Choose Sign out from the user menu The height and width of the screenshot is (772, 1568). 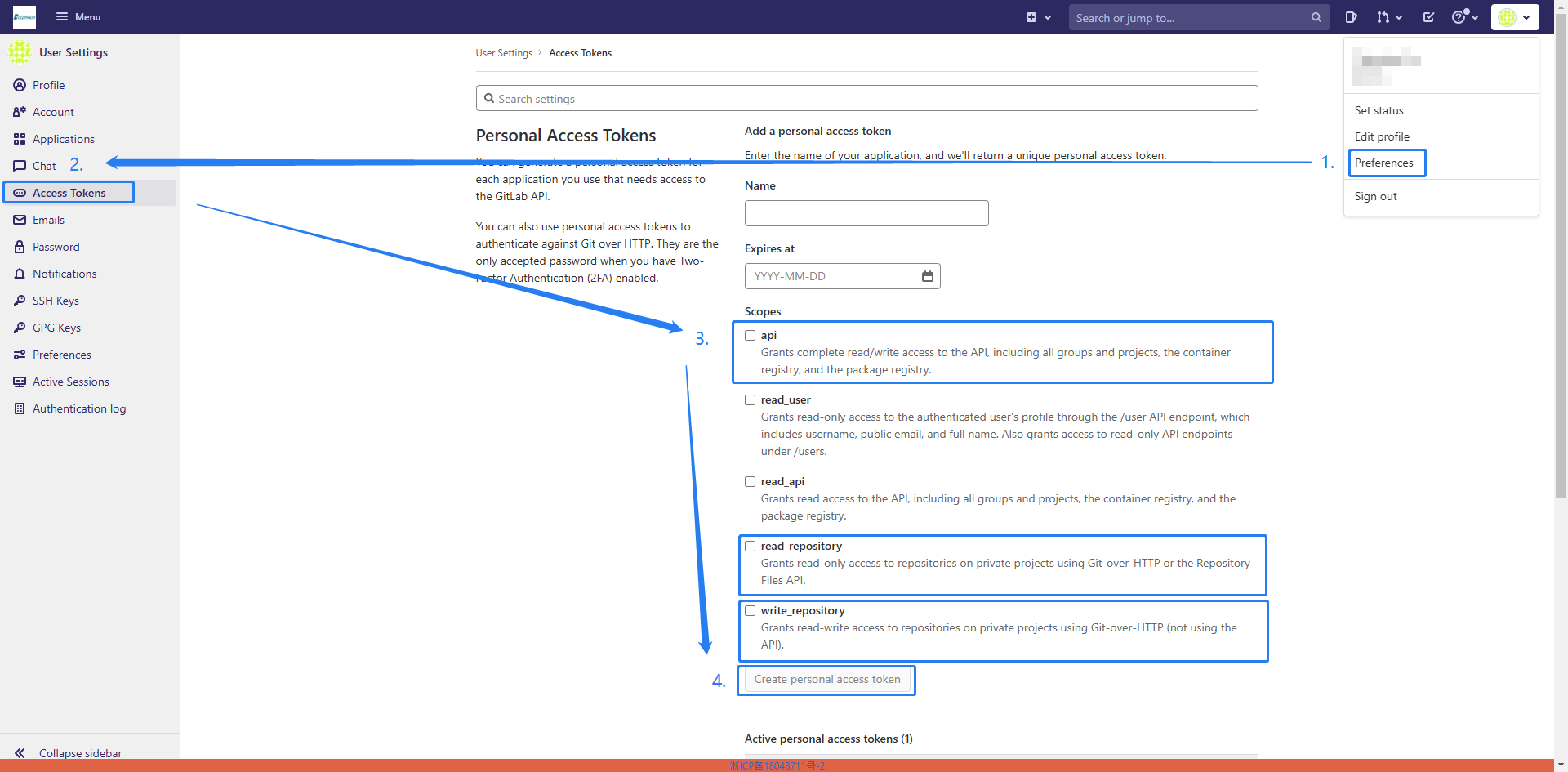[x=1375, y=196]
